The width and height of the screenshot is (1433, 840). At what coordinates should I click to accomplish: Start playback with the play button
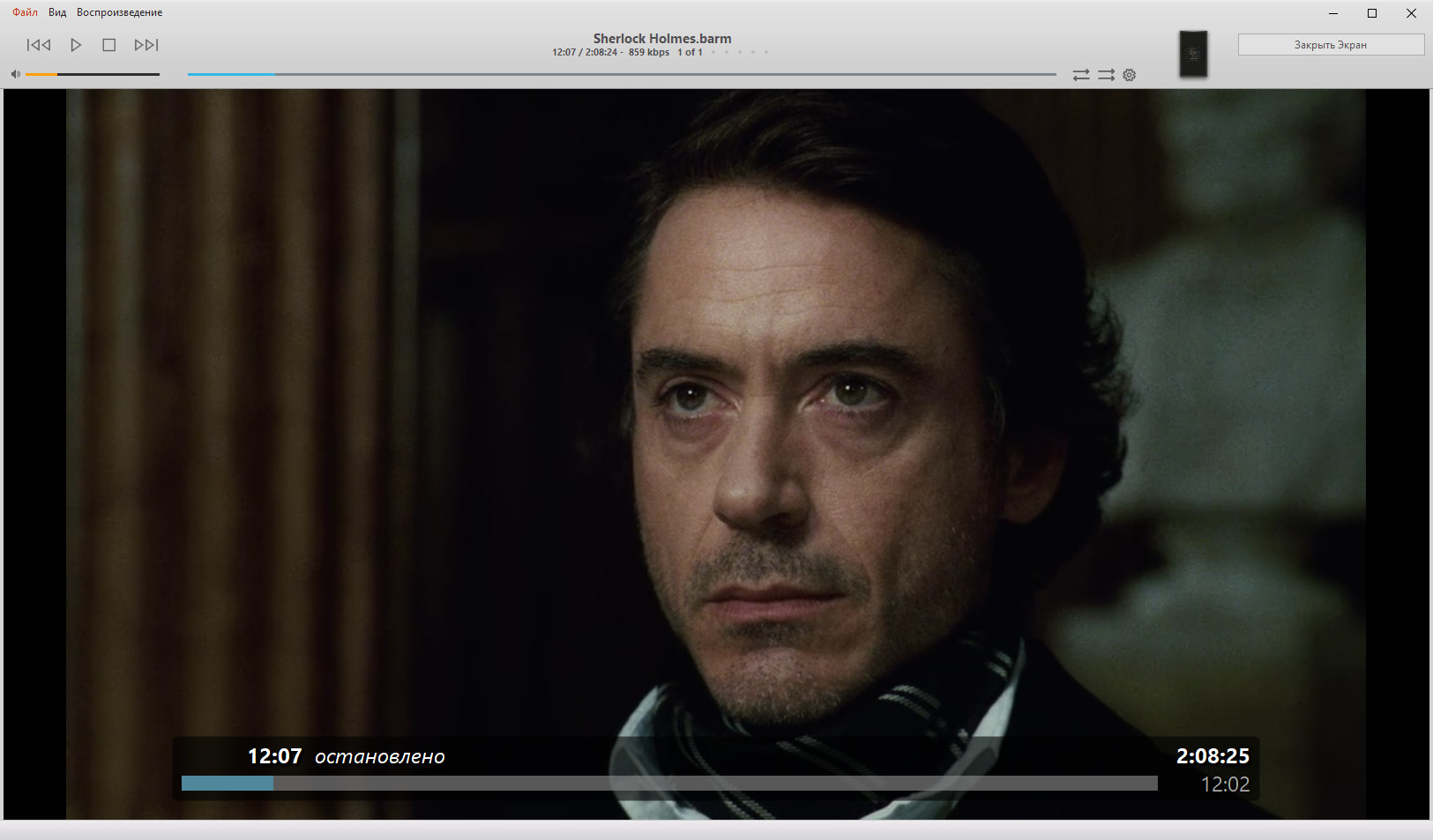pos(76,45)
